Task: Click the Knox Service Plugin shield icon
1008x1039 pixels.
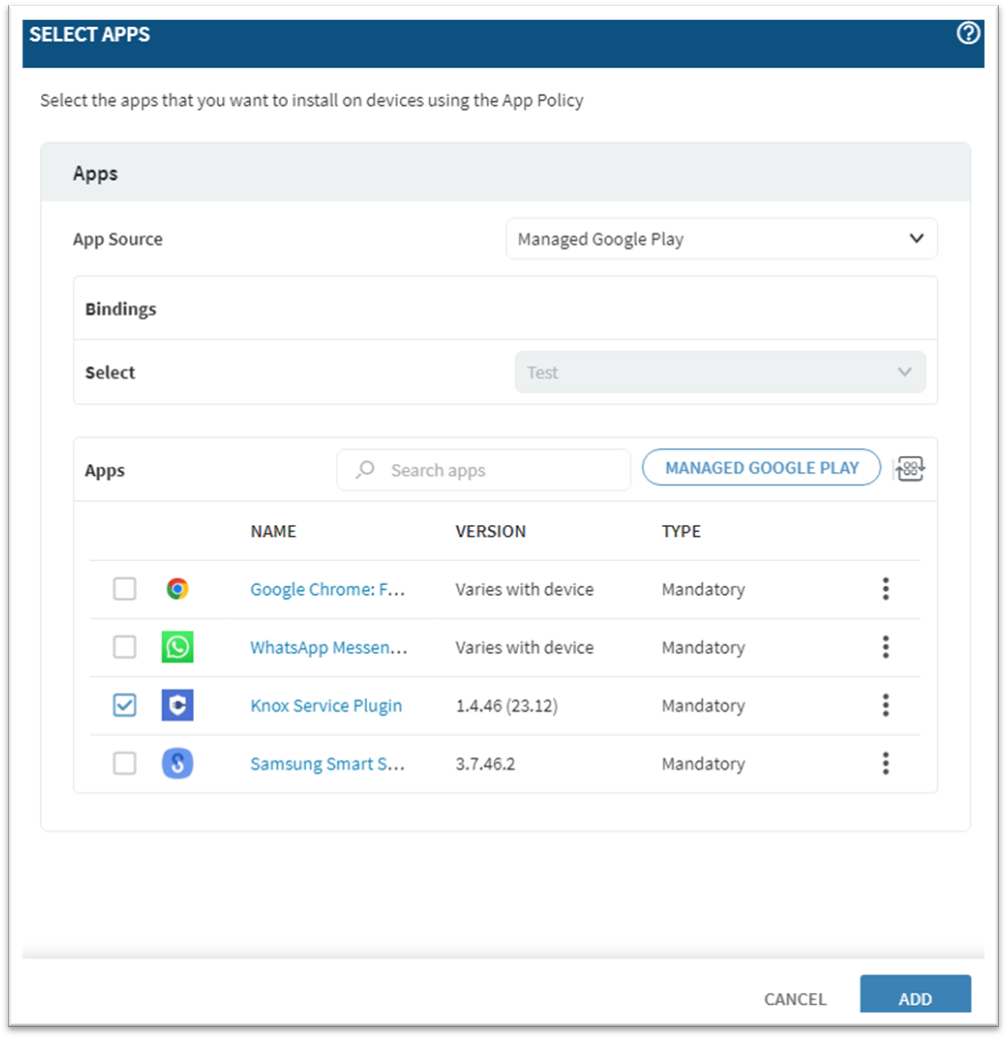Action: coord(177,706)
